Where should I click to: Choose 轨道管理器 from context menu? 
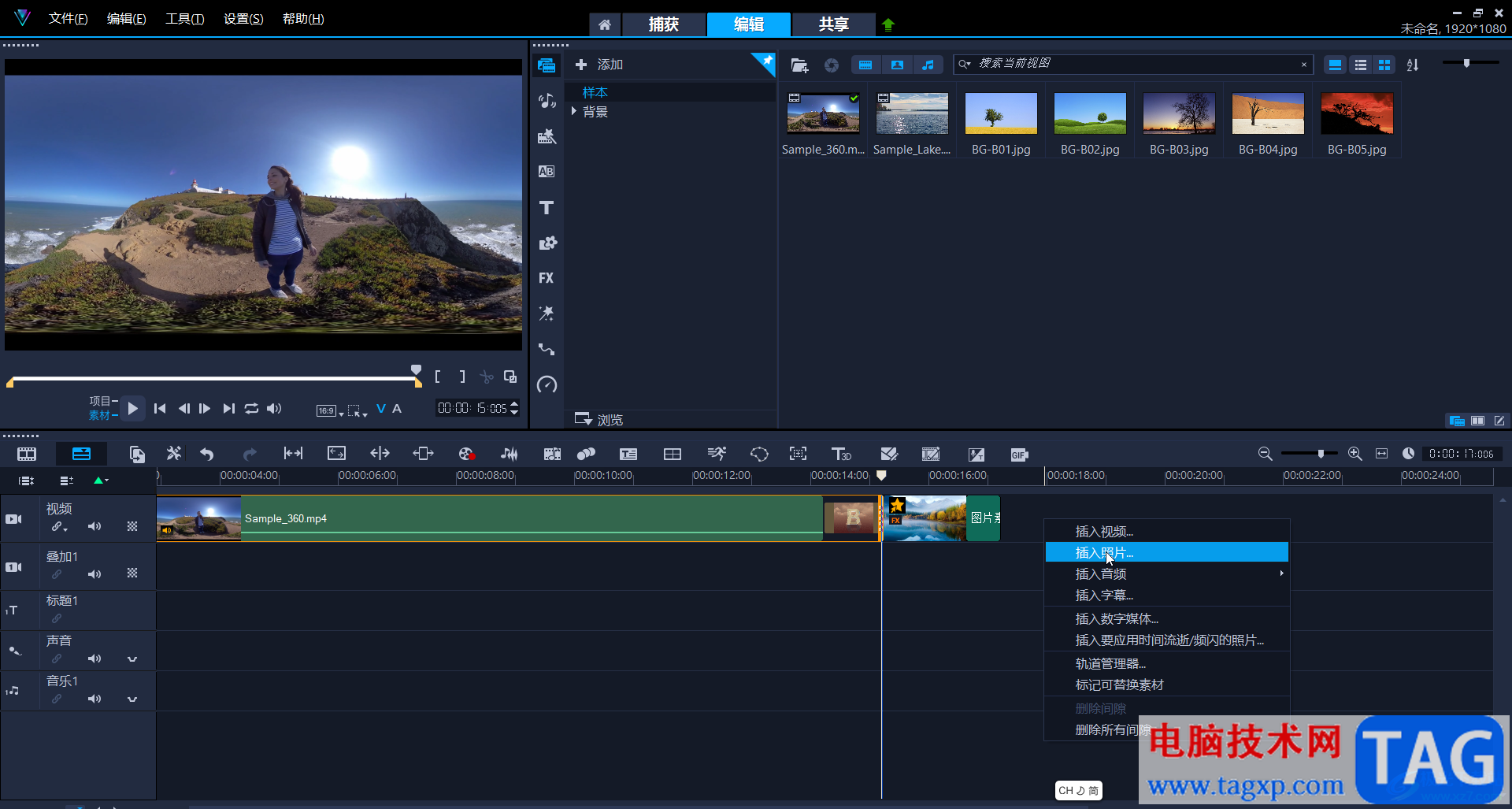click(x=1167, y=663)
